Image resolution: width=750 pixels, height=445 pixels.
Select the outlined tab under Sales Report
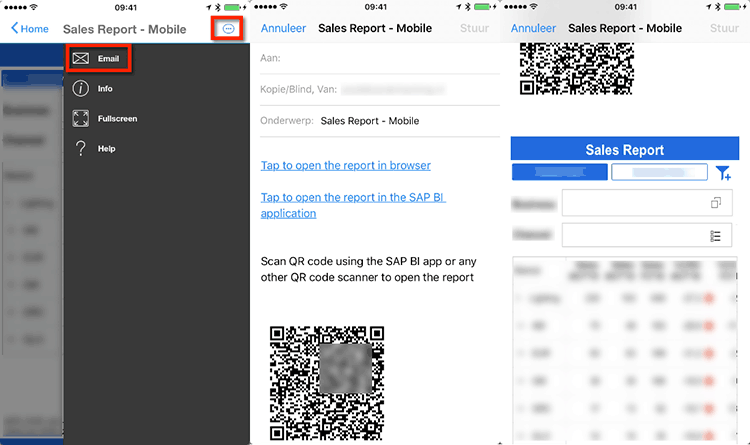point(659,172)
